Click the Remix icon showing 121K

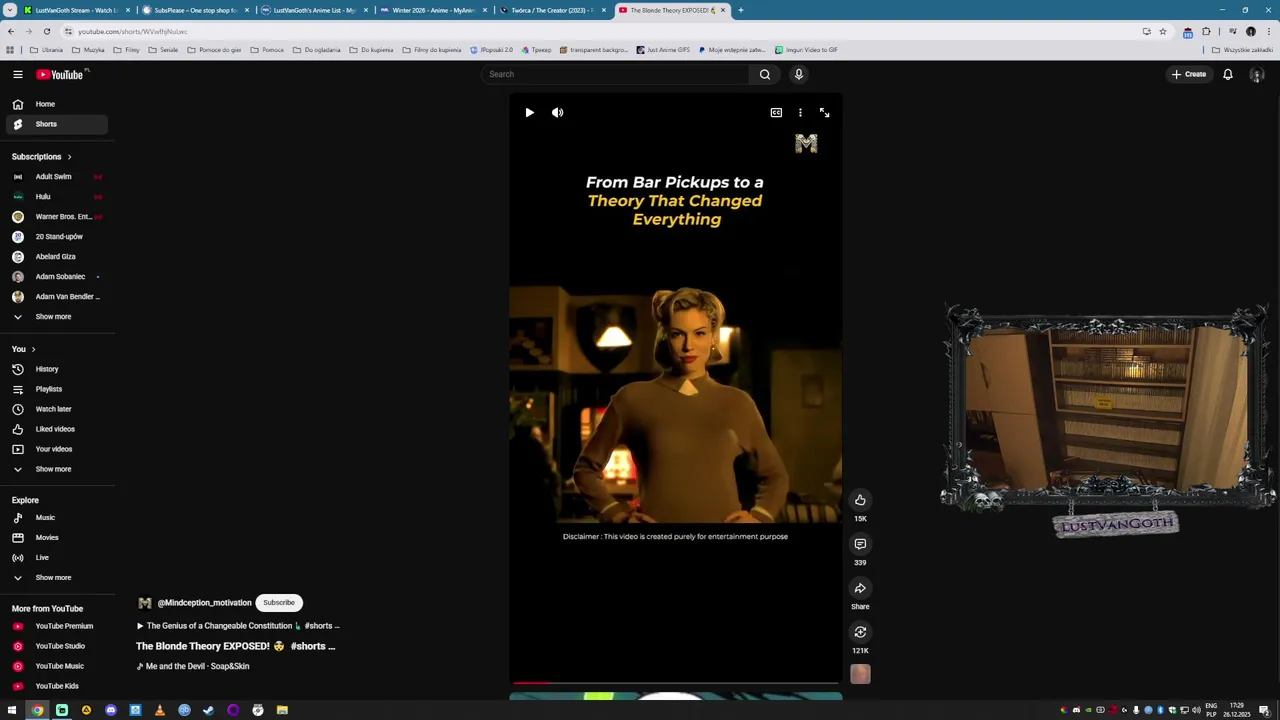click(x=860, y=632)
